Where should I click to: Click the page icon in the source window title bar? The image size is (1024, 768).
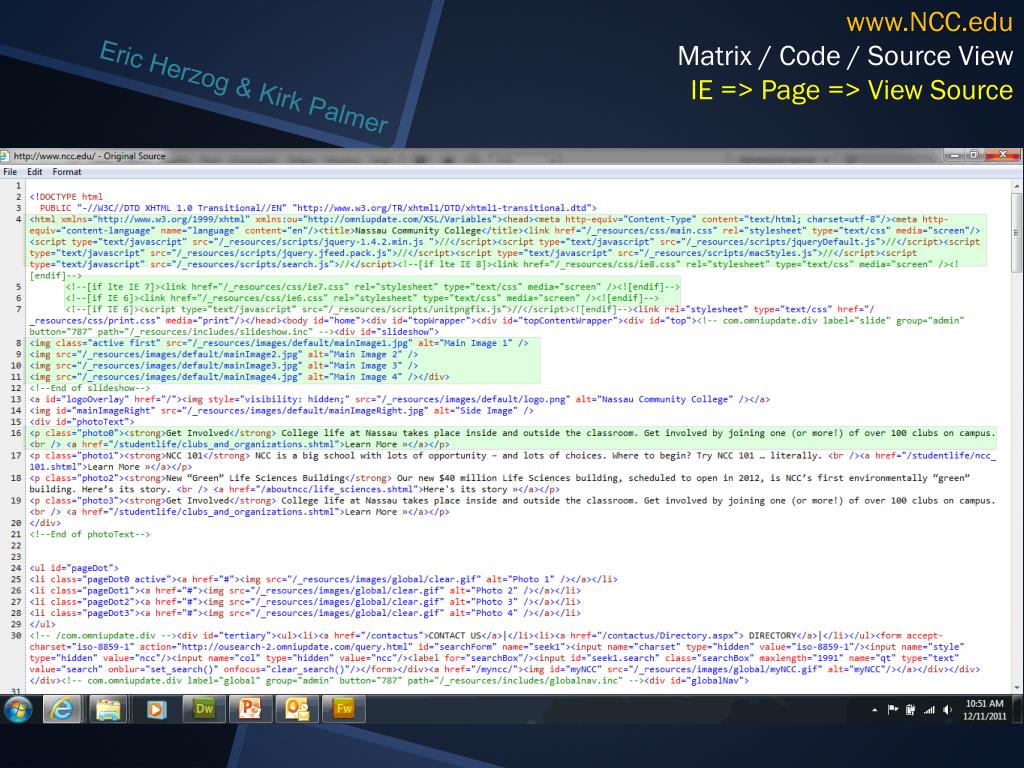(5, 155)
